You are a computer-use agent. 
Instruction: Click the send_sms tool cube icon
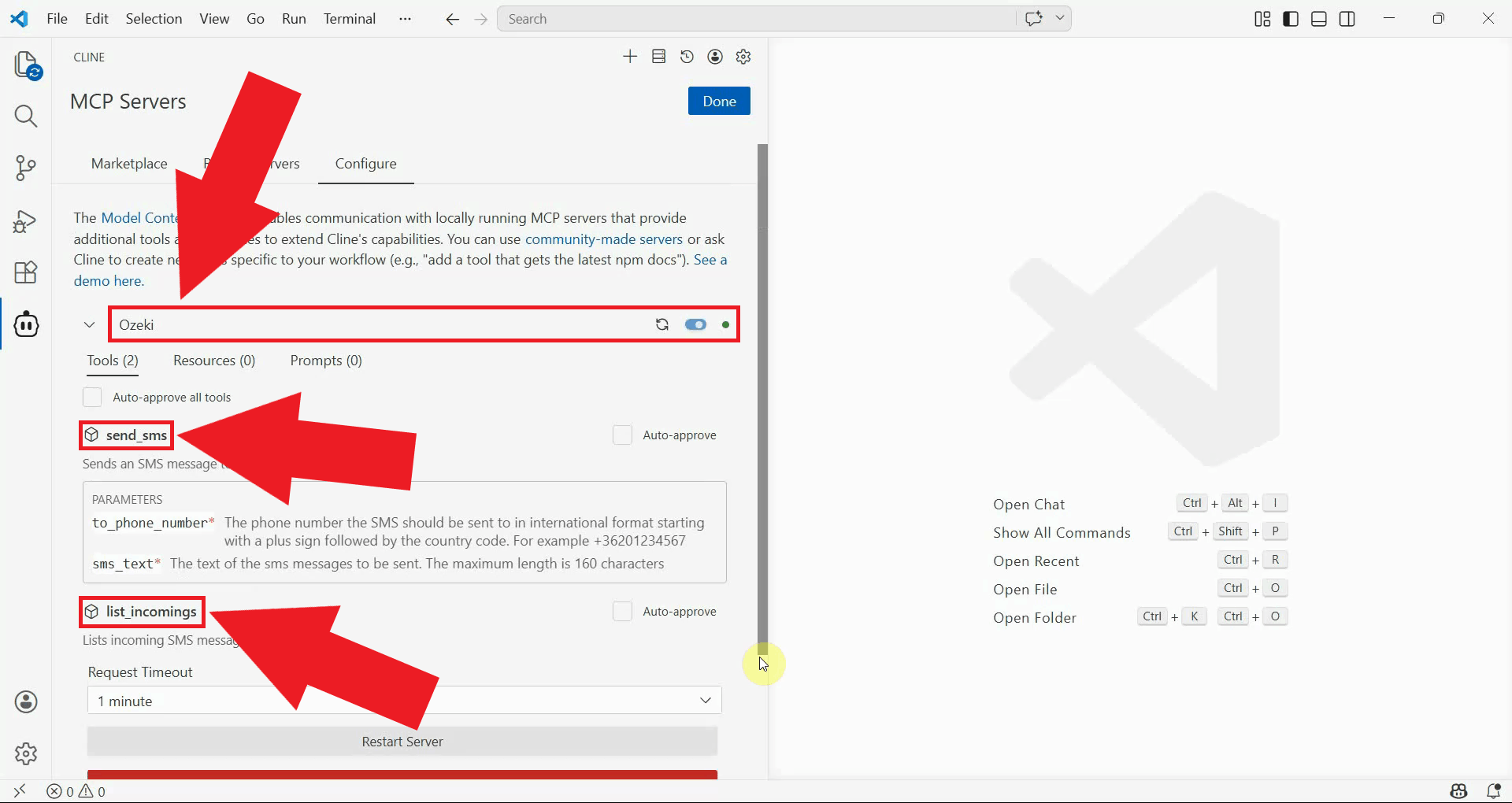click(92, 435)
